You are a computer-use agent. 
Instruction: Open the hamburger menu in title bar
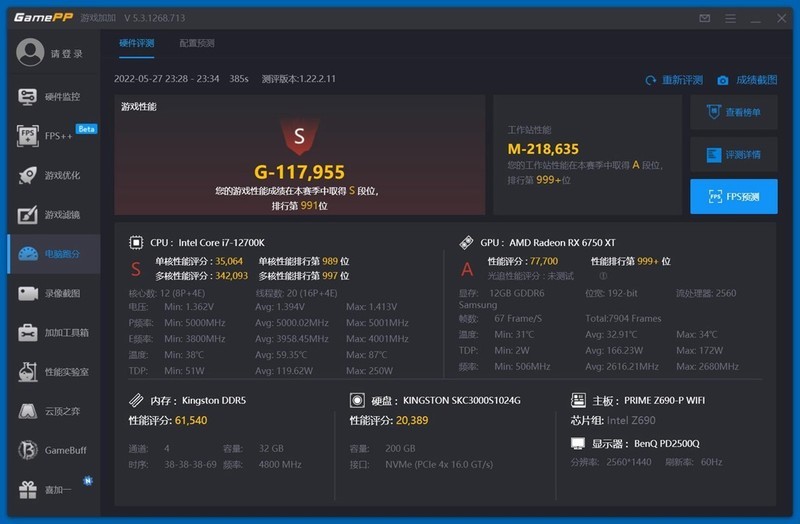pyautogui.click(x=730, y=18)
